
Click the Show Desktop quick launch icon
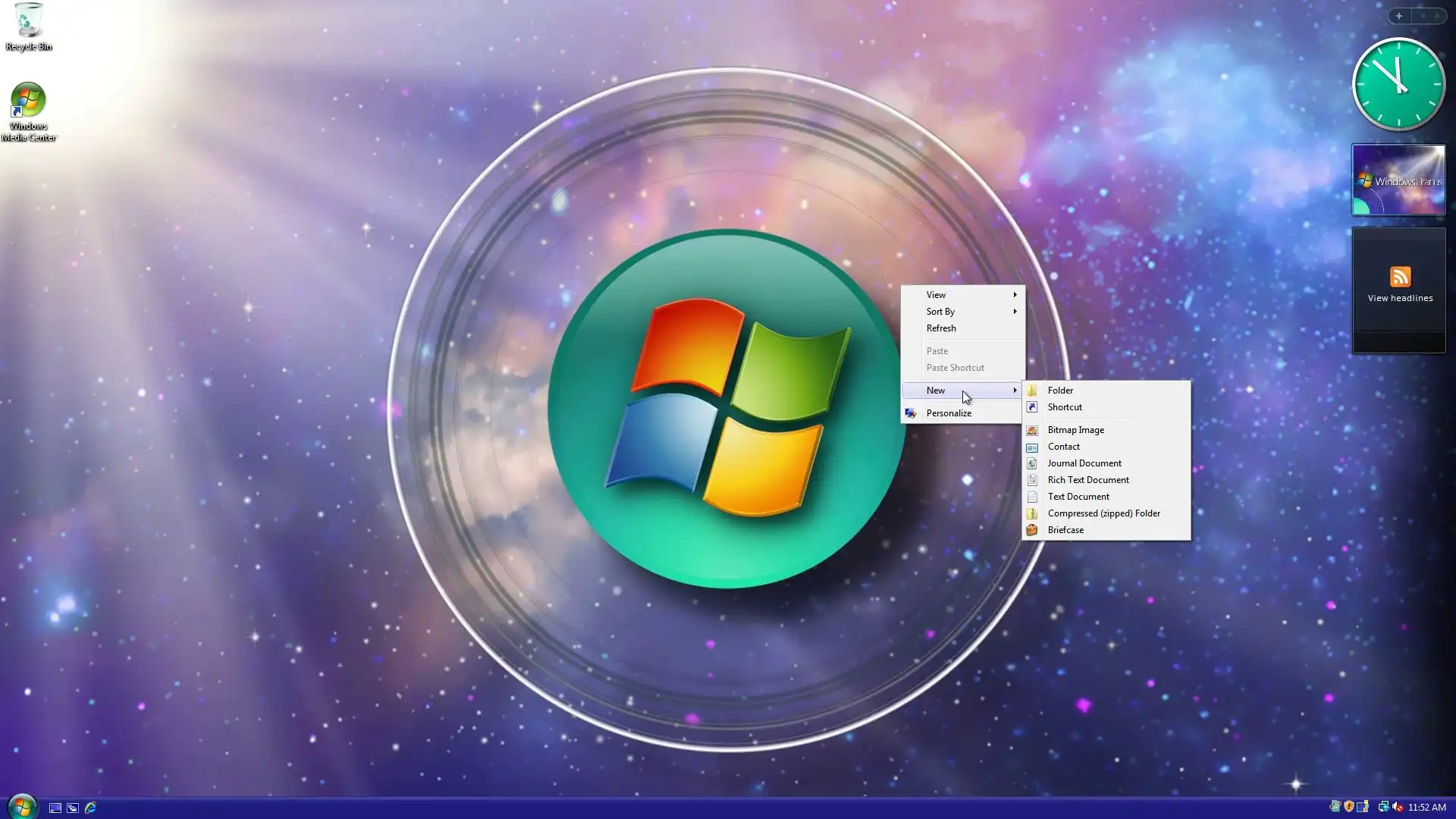coord(55,808)
